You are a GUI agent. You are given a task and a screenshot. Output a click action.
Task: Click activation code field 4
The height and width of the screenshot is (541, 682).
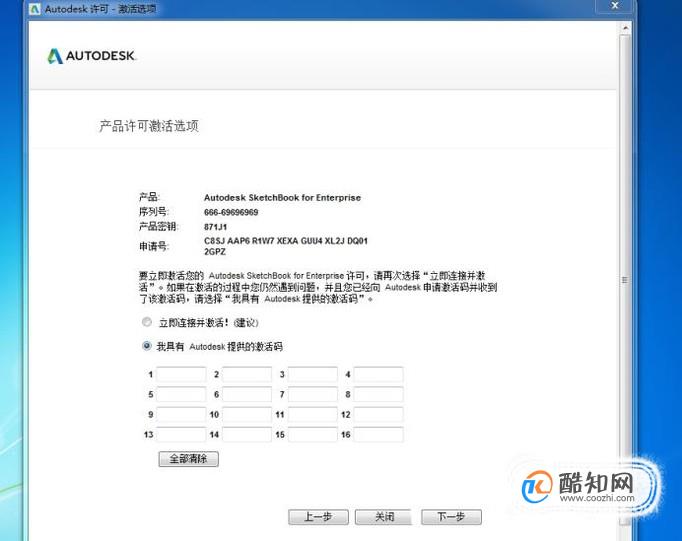coord(378,374)
